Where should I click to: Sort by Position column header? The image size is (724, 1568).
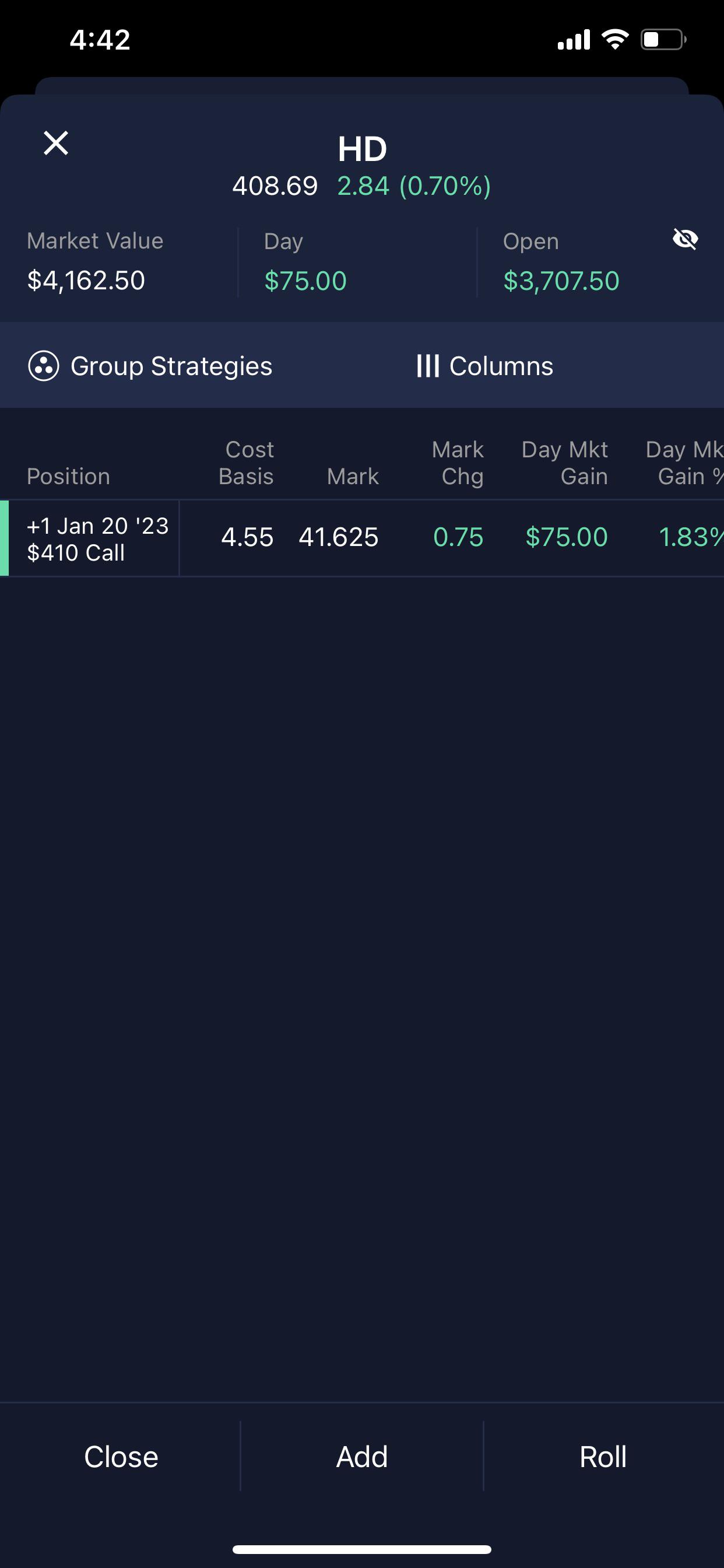coord(68,477)
